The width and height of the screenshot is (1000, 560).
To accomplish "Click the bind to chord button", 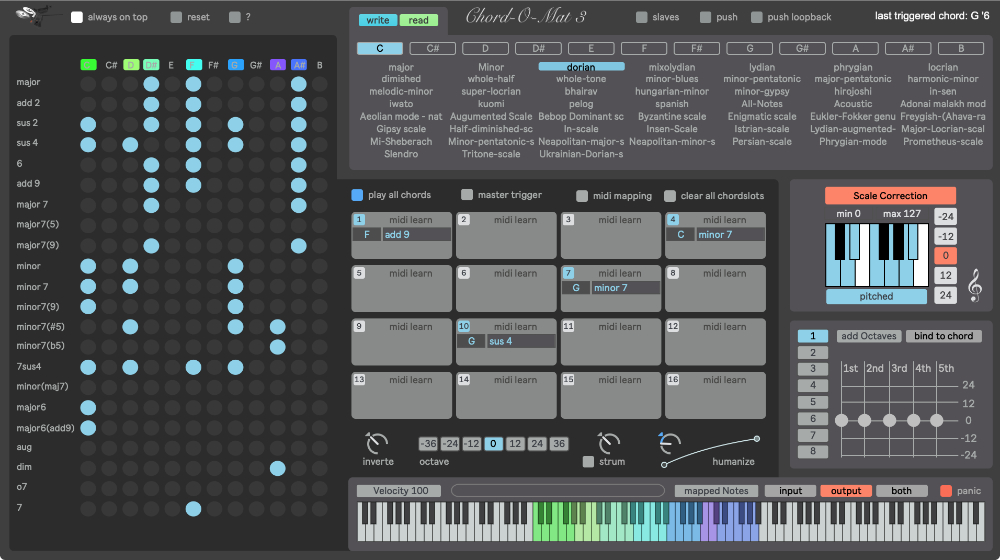I will point(944,336).
